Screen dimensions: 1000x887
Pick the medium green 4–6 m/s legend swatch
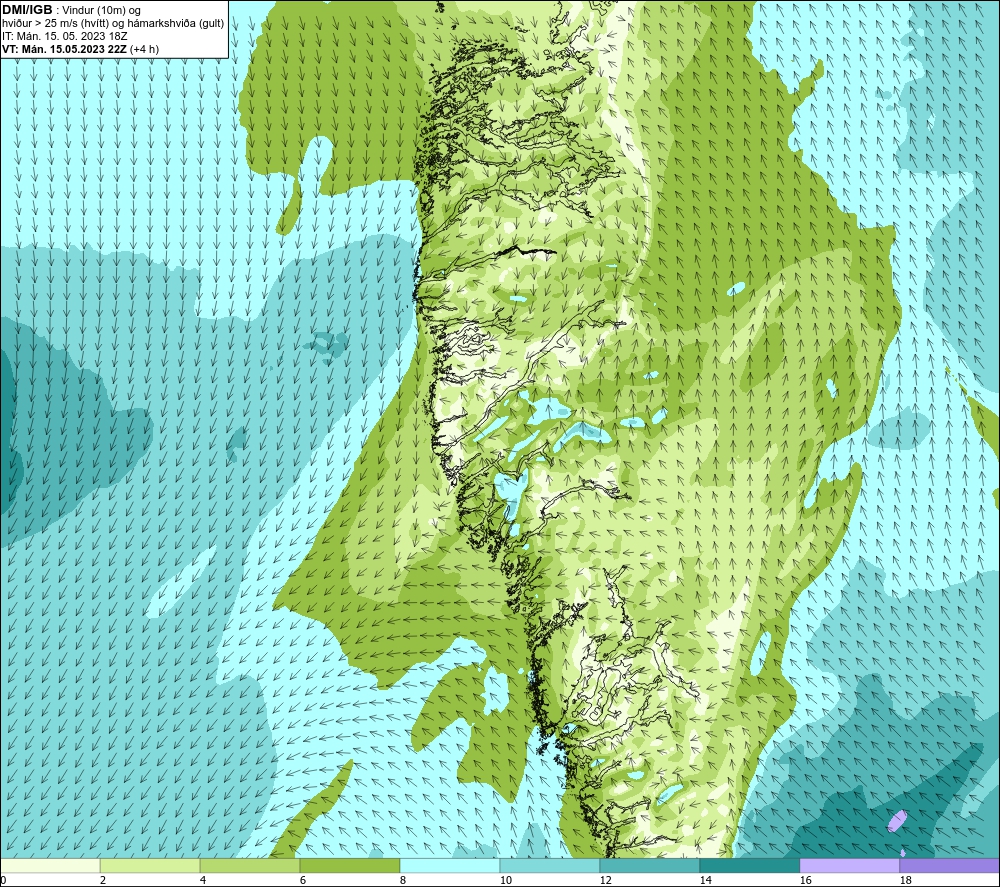[250, 866]
